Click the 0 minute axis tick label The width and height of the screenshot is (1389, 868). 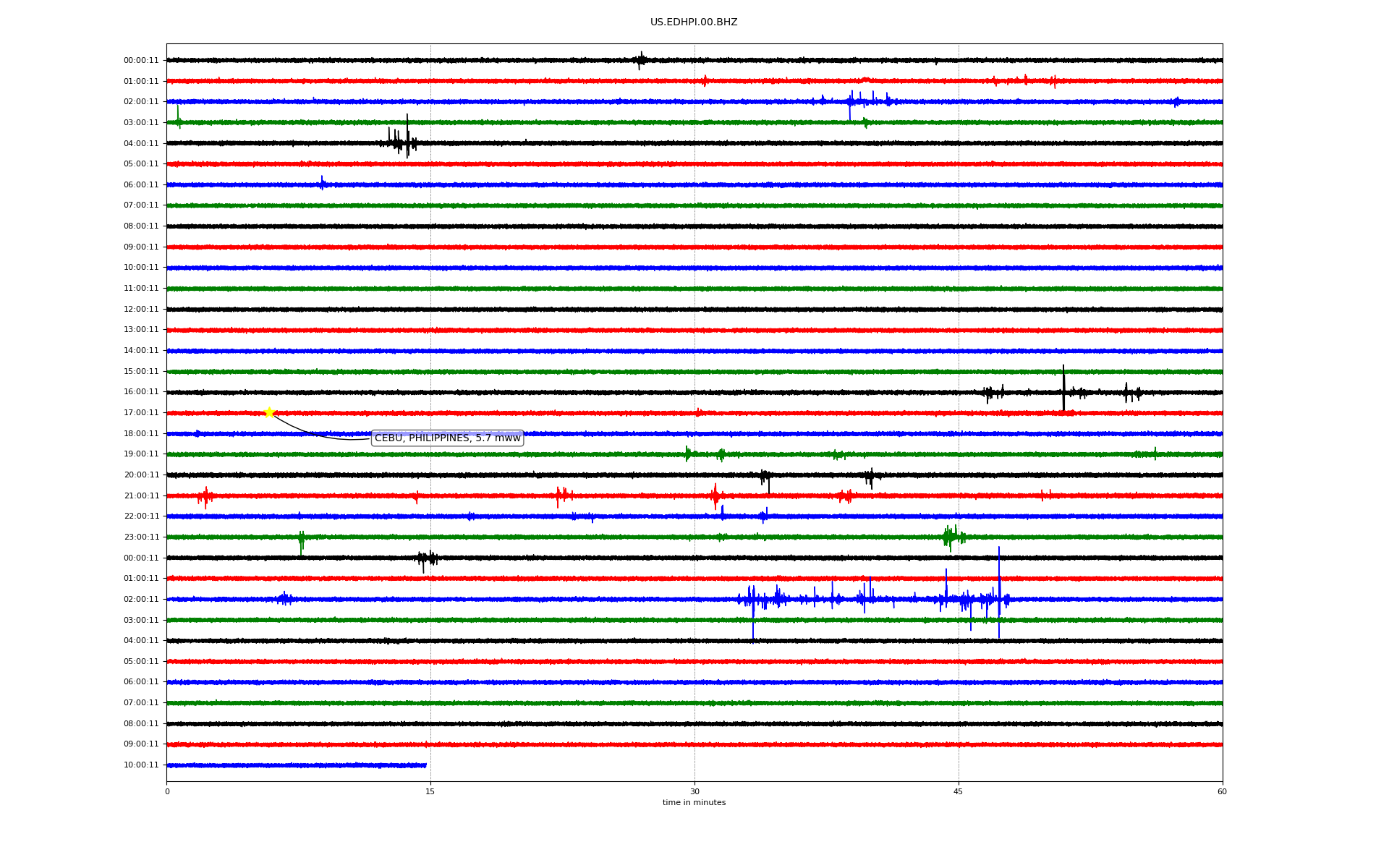pos(167,791)
